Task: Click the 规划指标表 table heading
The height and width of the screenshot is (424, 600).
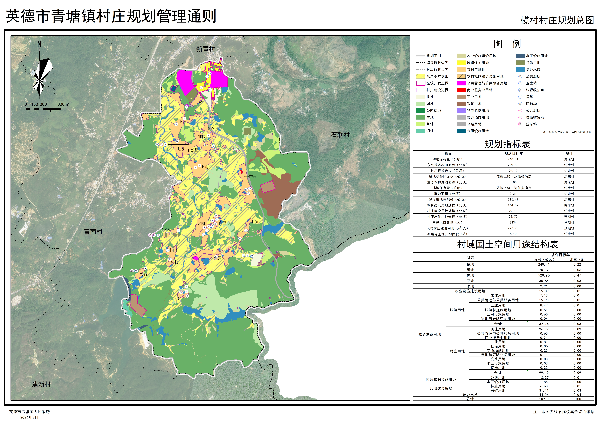Action: pyautogui.click(x=507, y=144)
